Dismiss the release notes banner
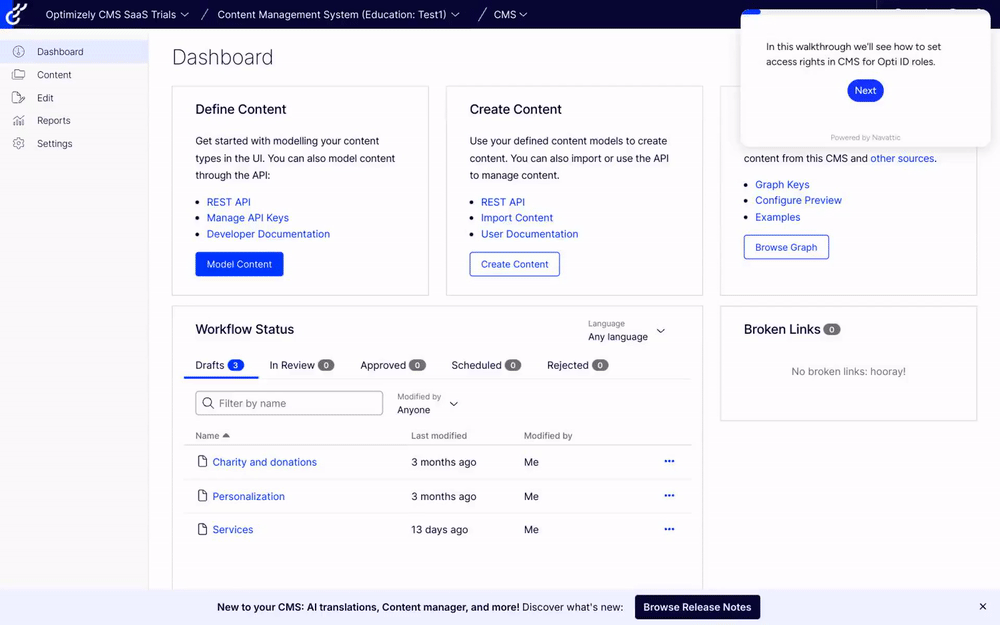This screenshot has height=625, width=1000. [982, 607]
